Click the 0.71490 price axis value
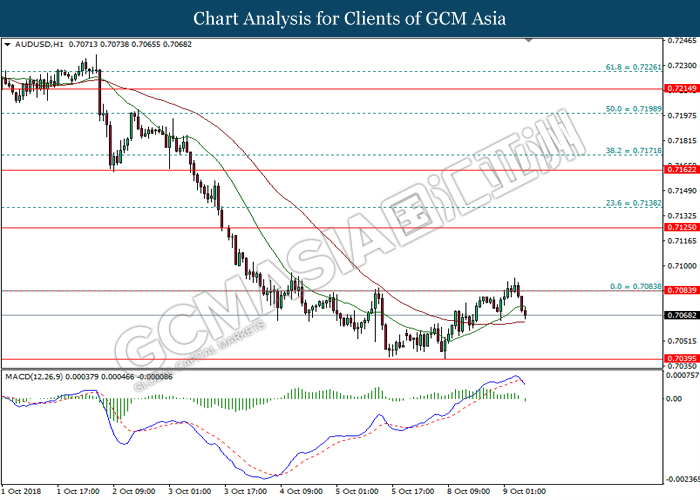Image resolution: width=700 pixels, height=500 pixels. [x=682, y=191]
